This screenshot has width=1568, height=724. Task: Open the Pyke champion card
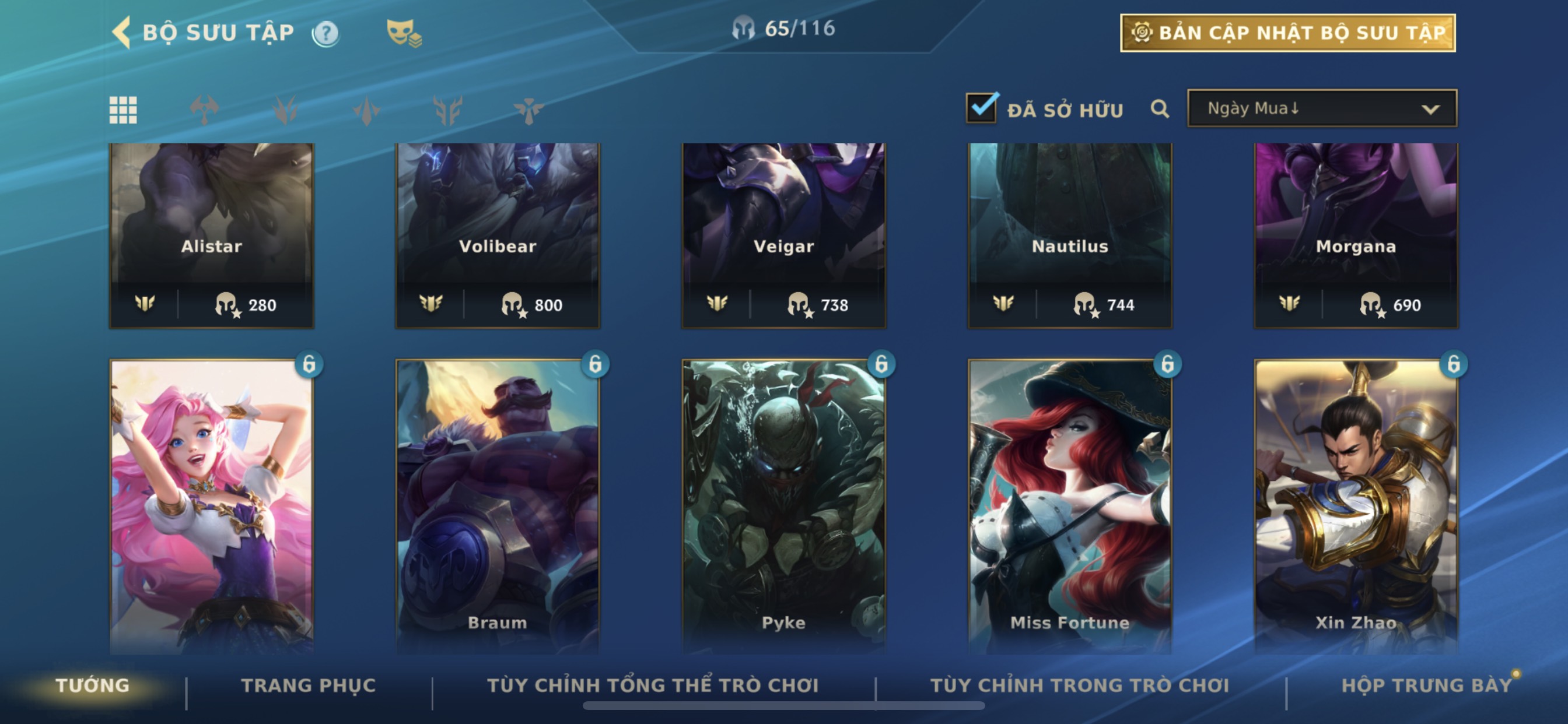[783, 506]
